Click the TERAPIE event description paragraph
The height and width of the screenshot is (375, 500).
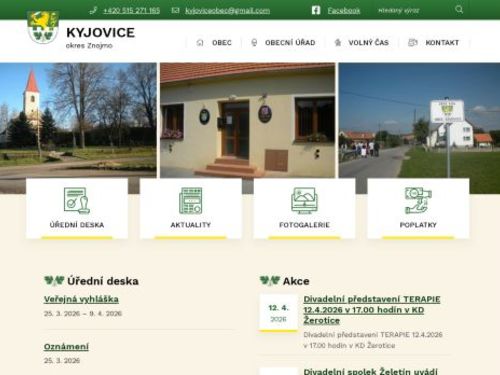(x=373, y=340)
